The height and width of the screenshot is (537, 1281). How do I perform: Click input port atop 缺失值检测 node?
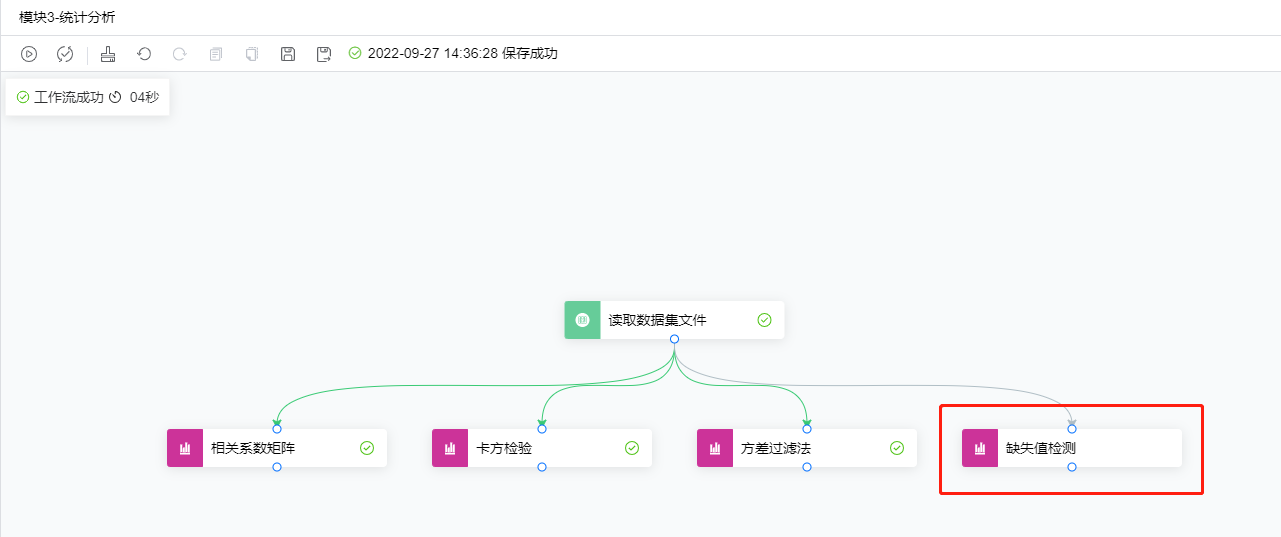(1072, 429)
